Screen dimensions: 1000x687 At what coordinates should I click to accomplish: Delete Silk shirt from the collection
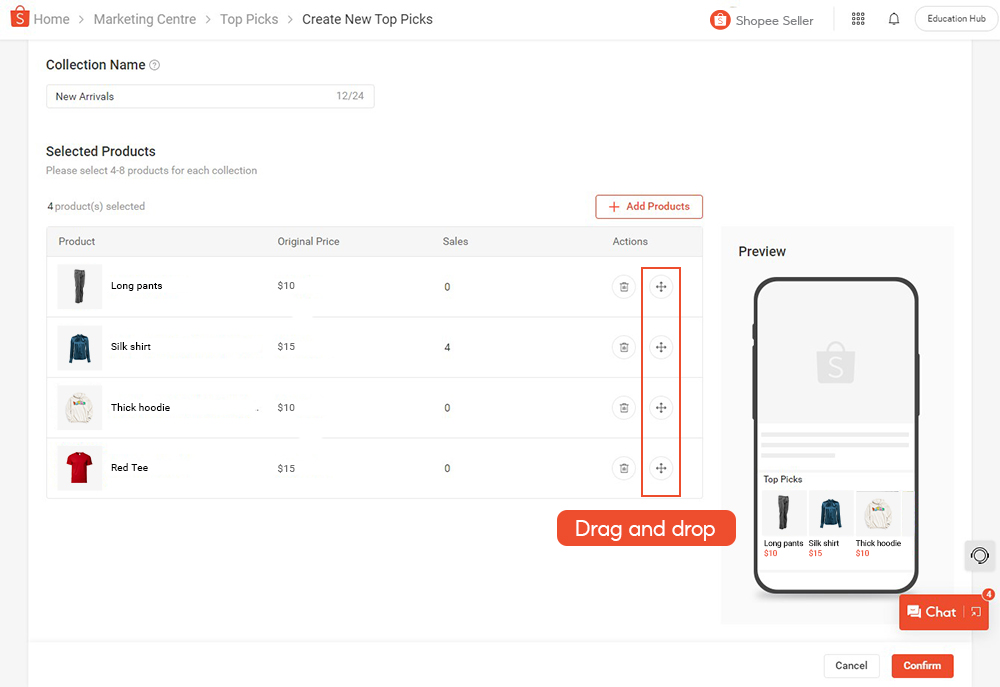point(624,348)
